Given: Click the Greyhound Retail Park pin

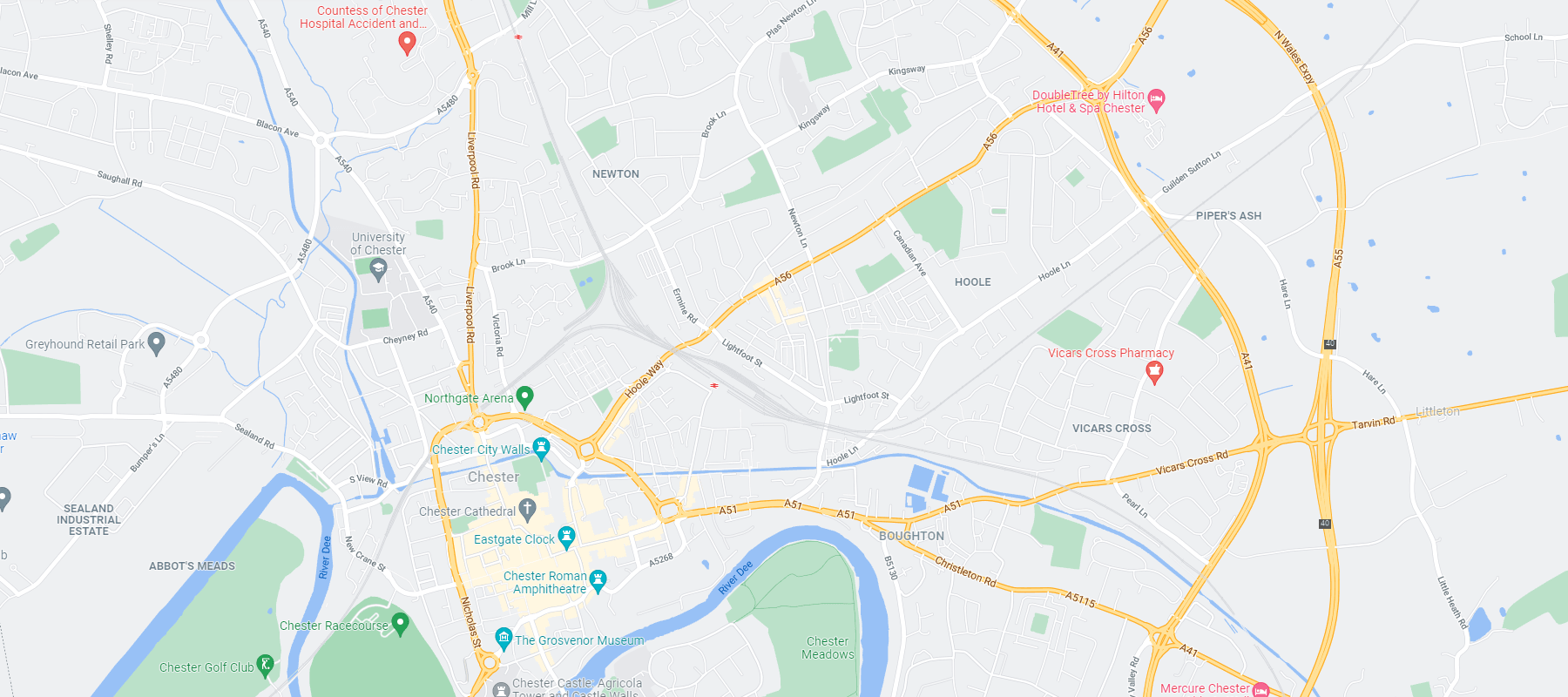Looking at the screenshot, I should (x=156, y=343).
